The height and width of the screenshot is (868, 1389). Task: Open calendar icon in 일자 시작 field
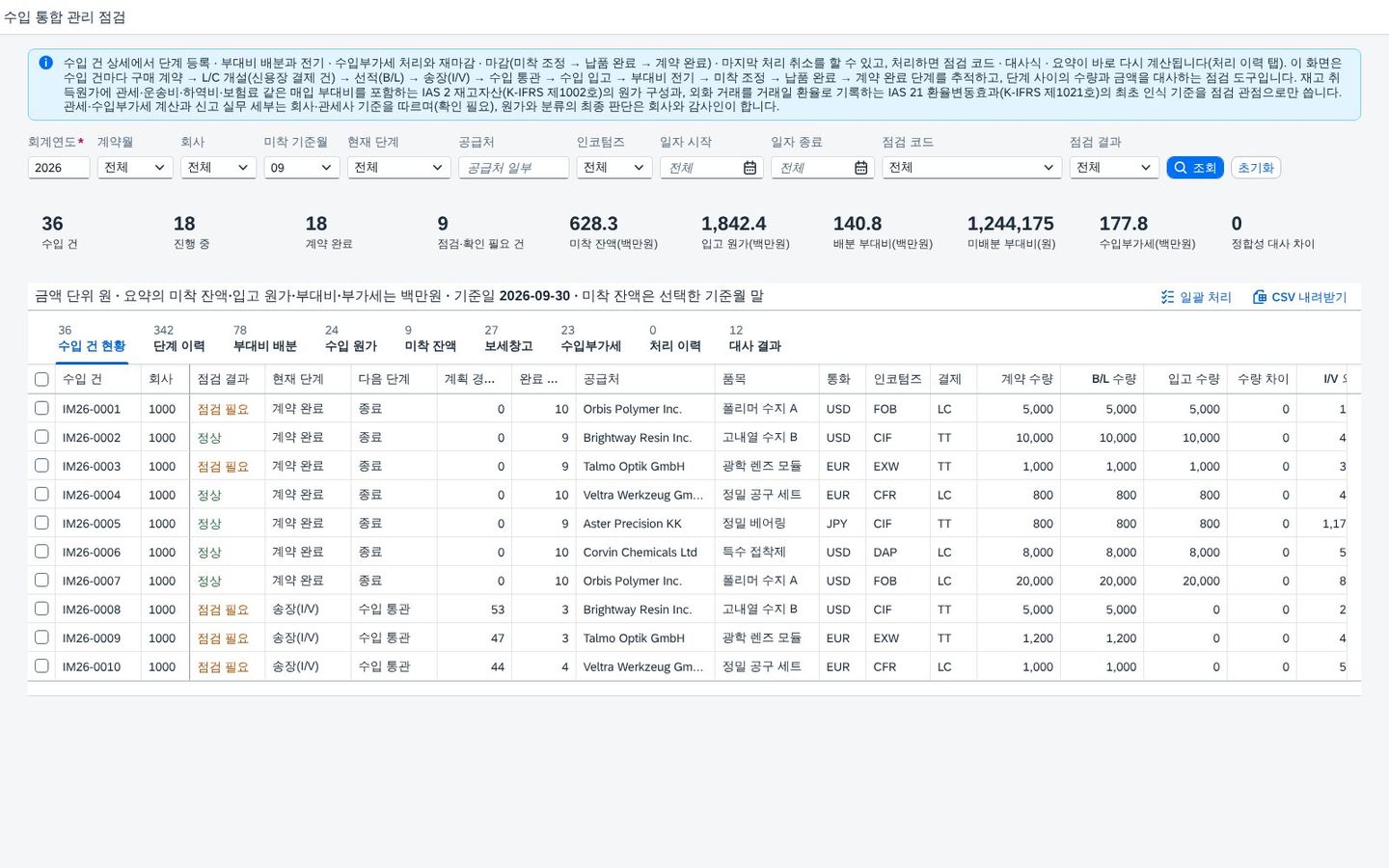coord(749,168)
